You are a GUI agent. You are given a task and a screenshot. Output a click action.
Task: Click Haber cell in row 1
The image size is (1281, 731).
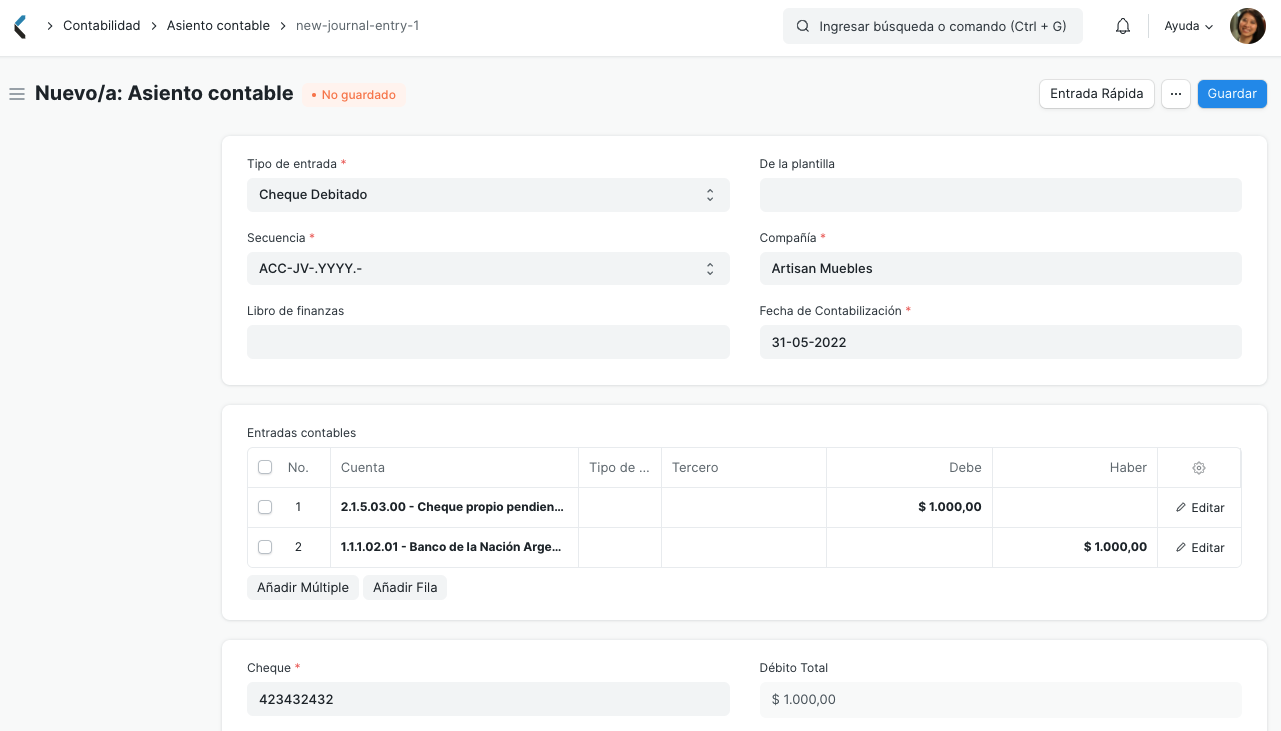point(1075,507)
